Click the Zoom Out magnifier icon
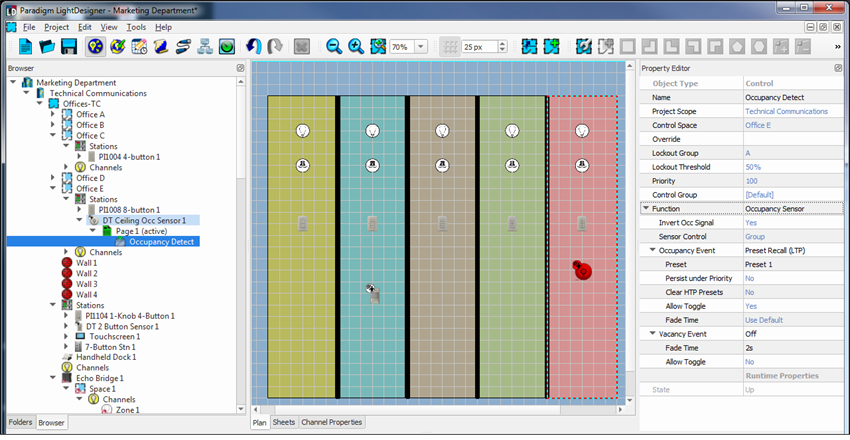 tap(333, 47)
